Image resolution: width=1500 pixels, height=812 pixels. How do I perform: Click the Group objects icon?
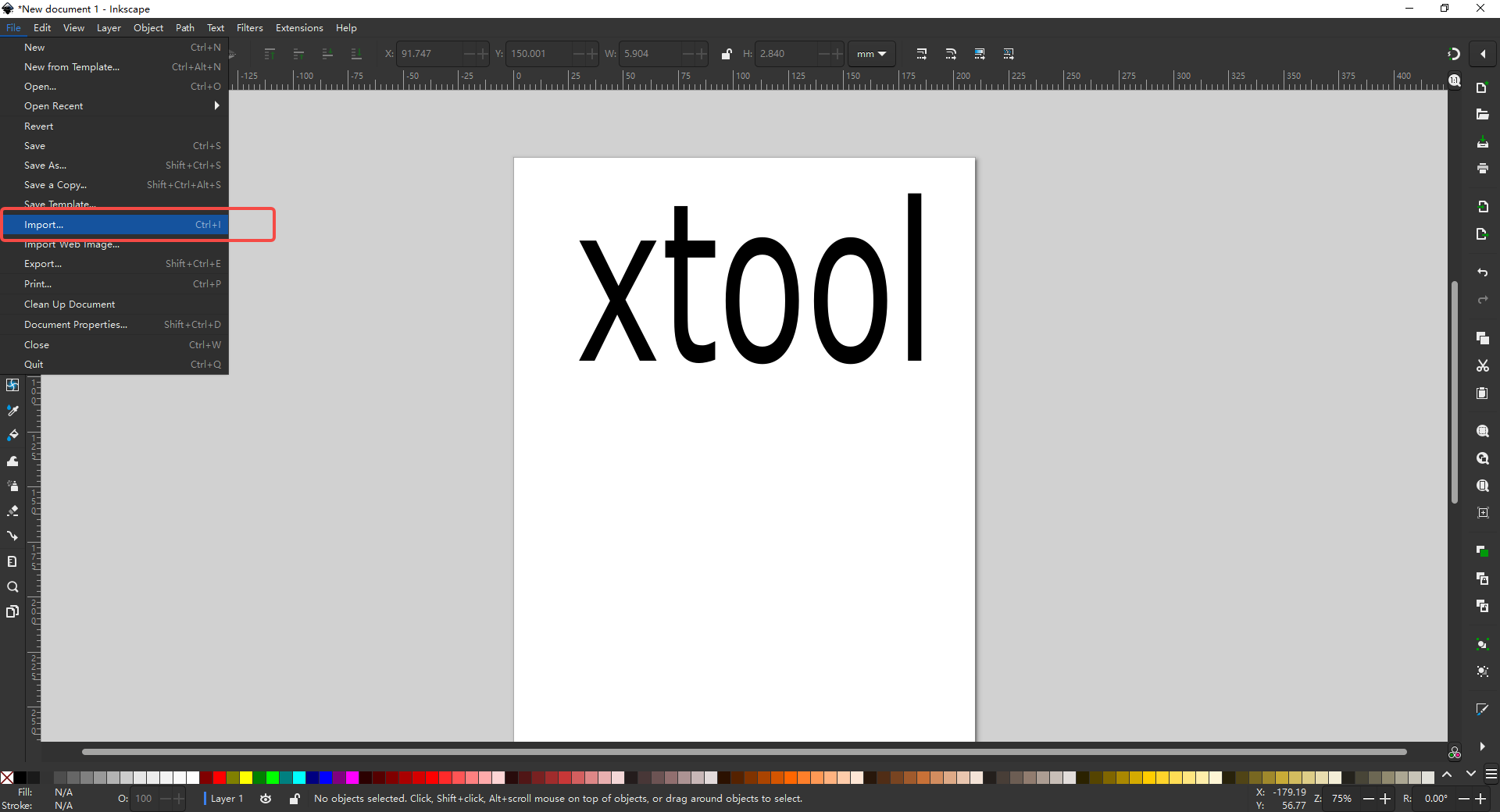1482,644
